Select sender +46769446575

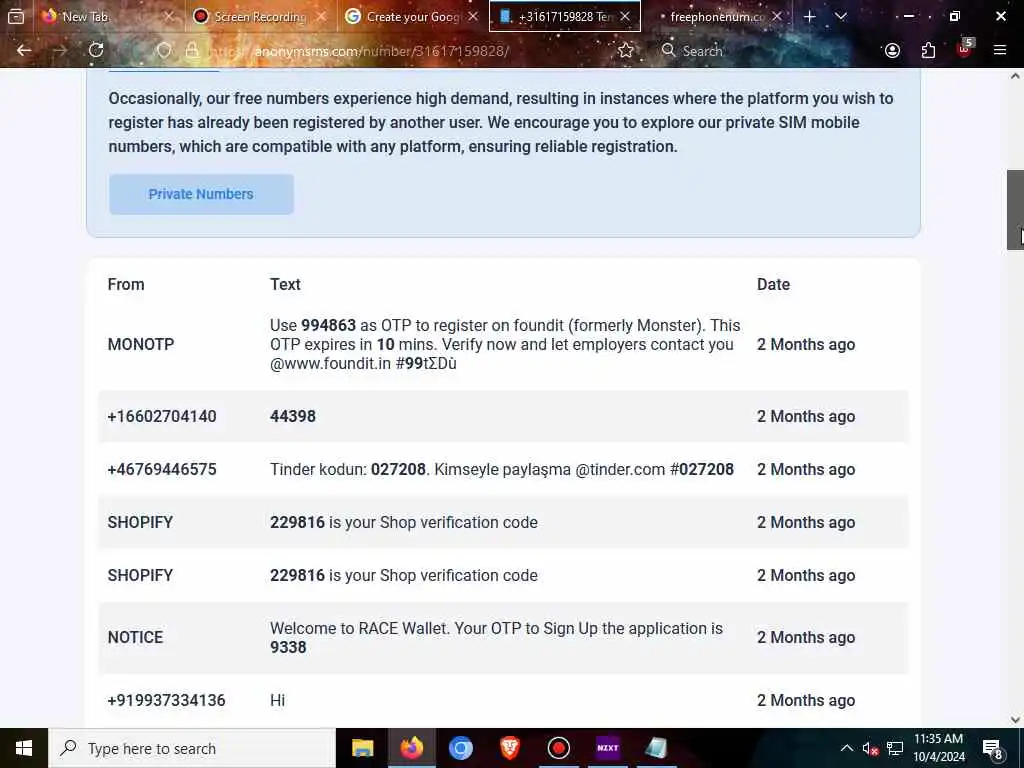click(x=162, y=470)
